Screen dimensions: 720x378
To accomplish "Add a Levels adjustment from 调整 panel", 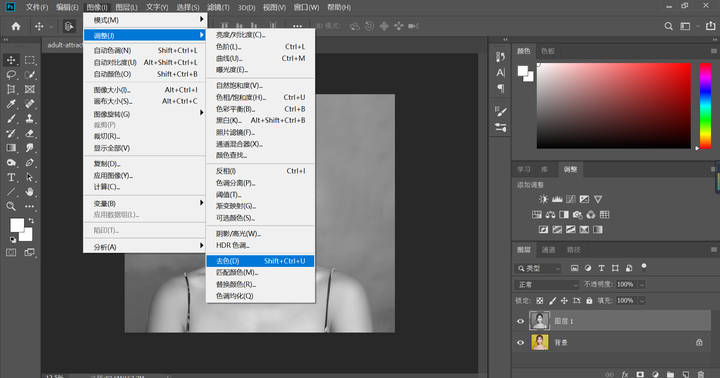I will click(x=557, y=199).
